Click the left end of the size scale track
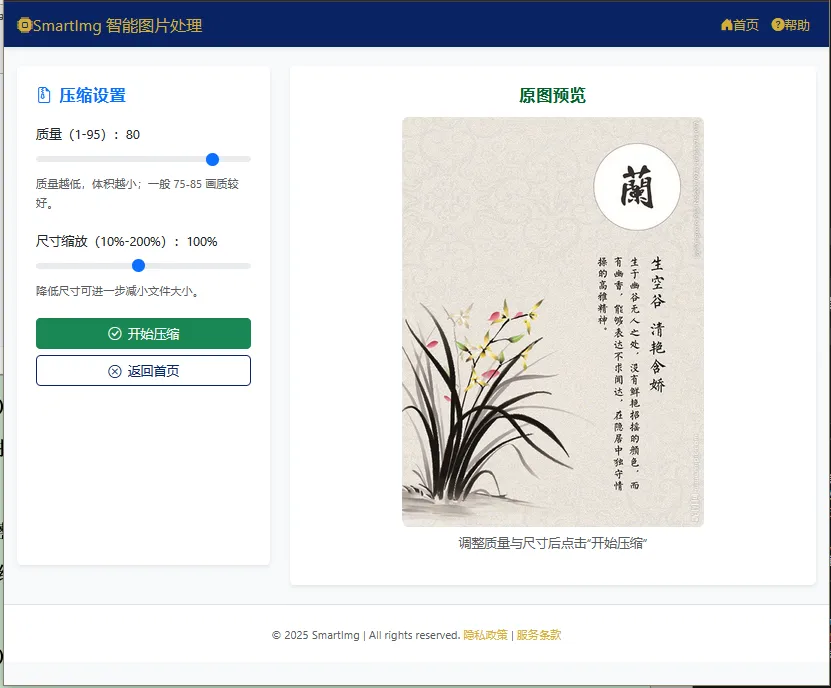This screenshot has width=831, height=688. 40,266
